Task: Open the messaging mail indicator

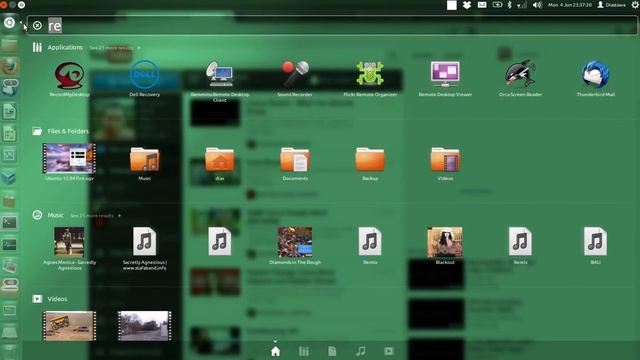Action: tap(482, 5)
